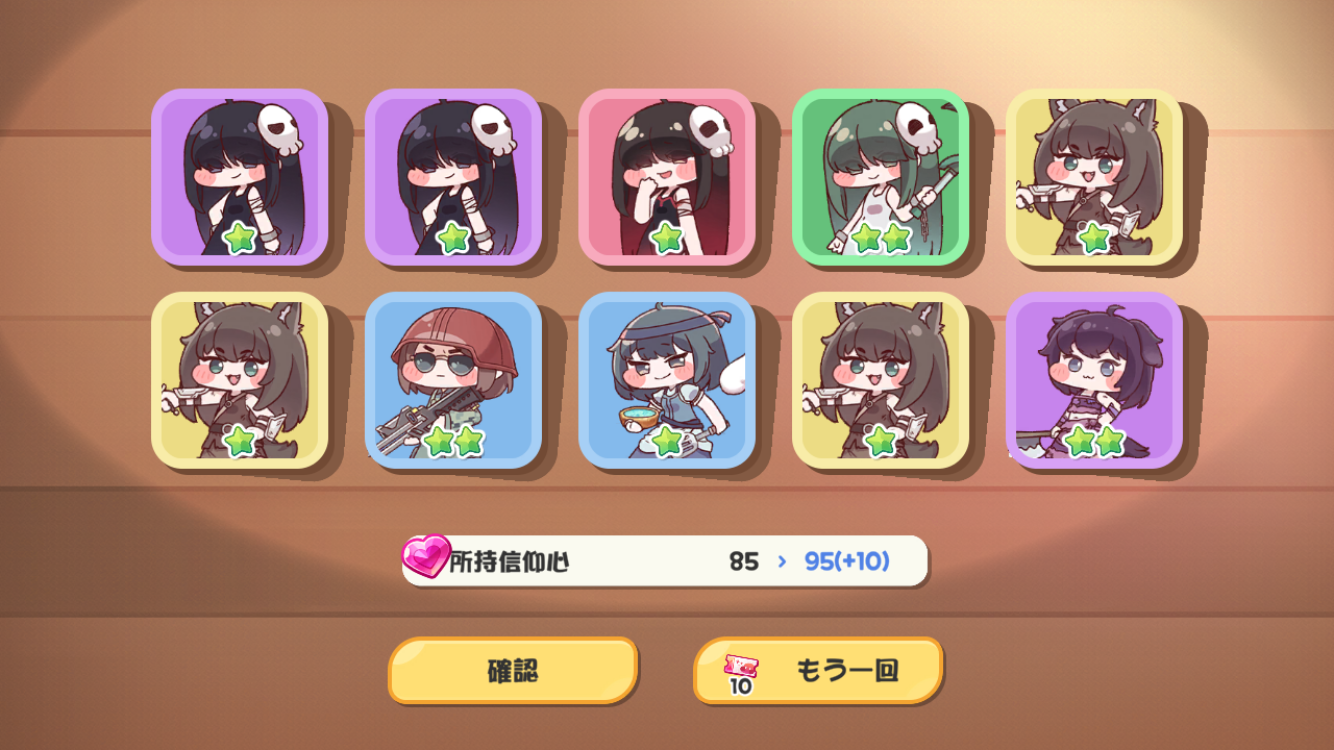This screenshot has height=750, width=1334.
Task: Select the first yellow wolf girl card in the bottom row
Action: [x=240, y=380]
